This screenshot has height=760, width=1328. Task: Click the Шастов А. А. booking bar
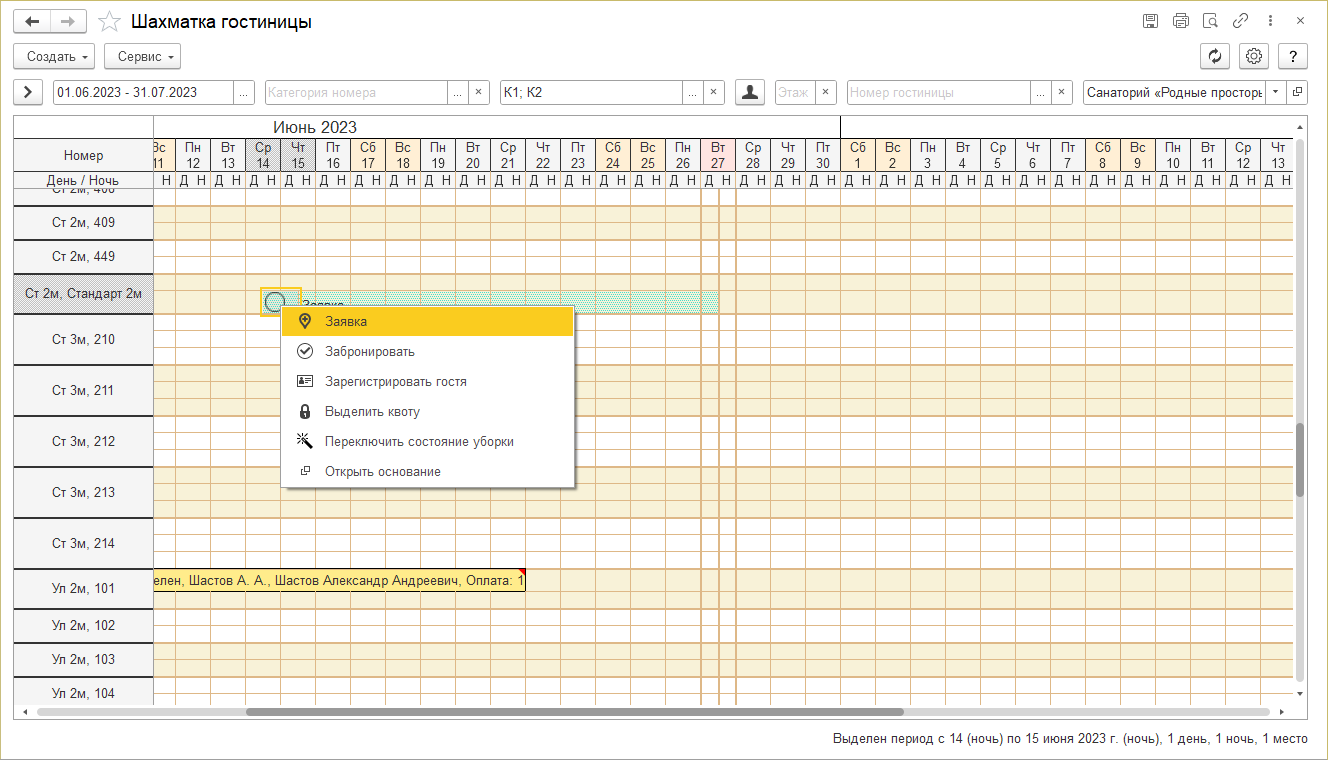coord(339,581)
